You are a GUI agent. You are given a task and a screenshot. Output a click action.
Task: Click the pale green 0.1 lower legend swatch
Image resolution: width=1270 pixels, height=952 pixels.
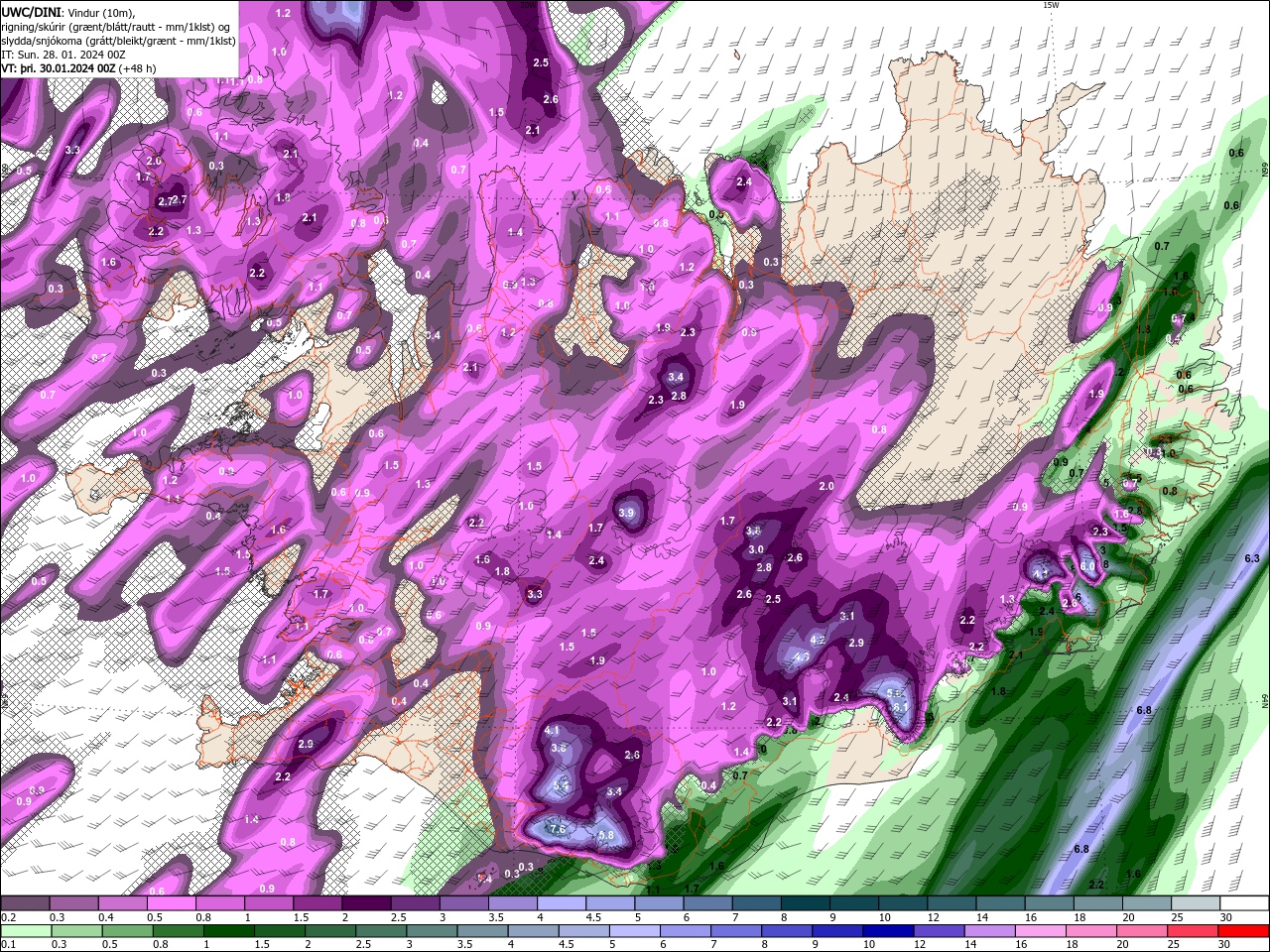coord(25,931)
